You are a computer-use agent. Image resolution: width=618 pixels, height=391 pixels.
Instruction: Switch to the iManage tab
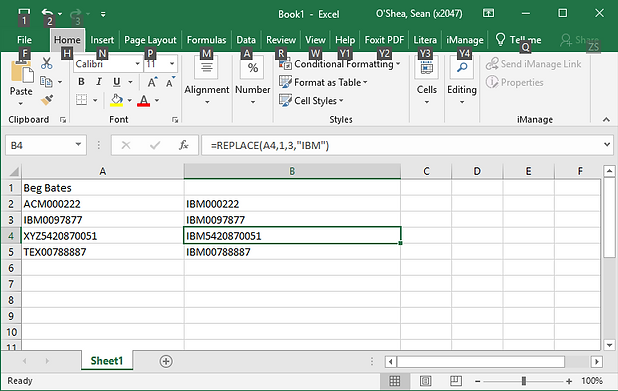click(465, 40)
